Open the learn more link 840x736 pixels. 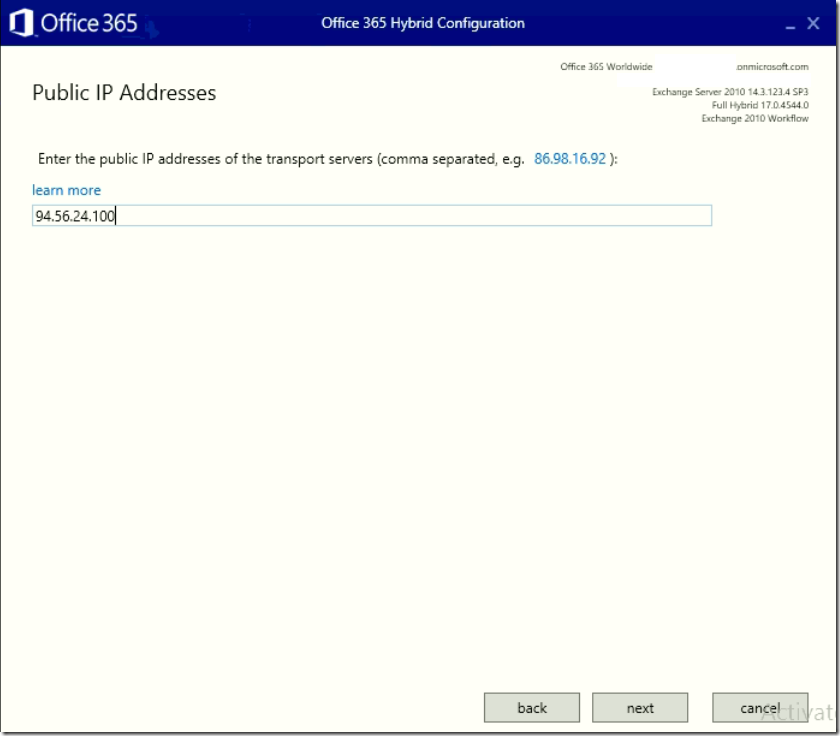[x=66, y=190]
